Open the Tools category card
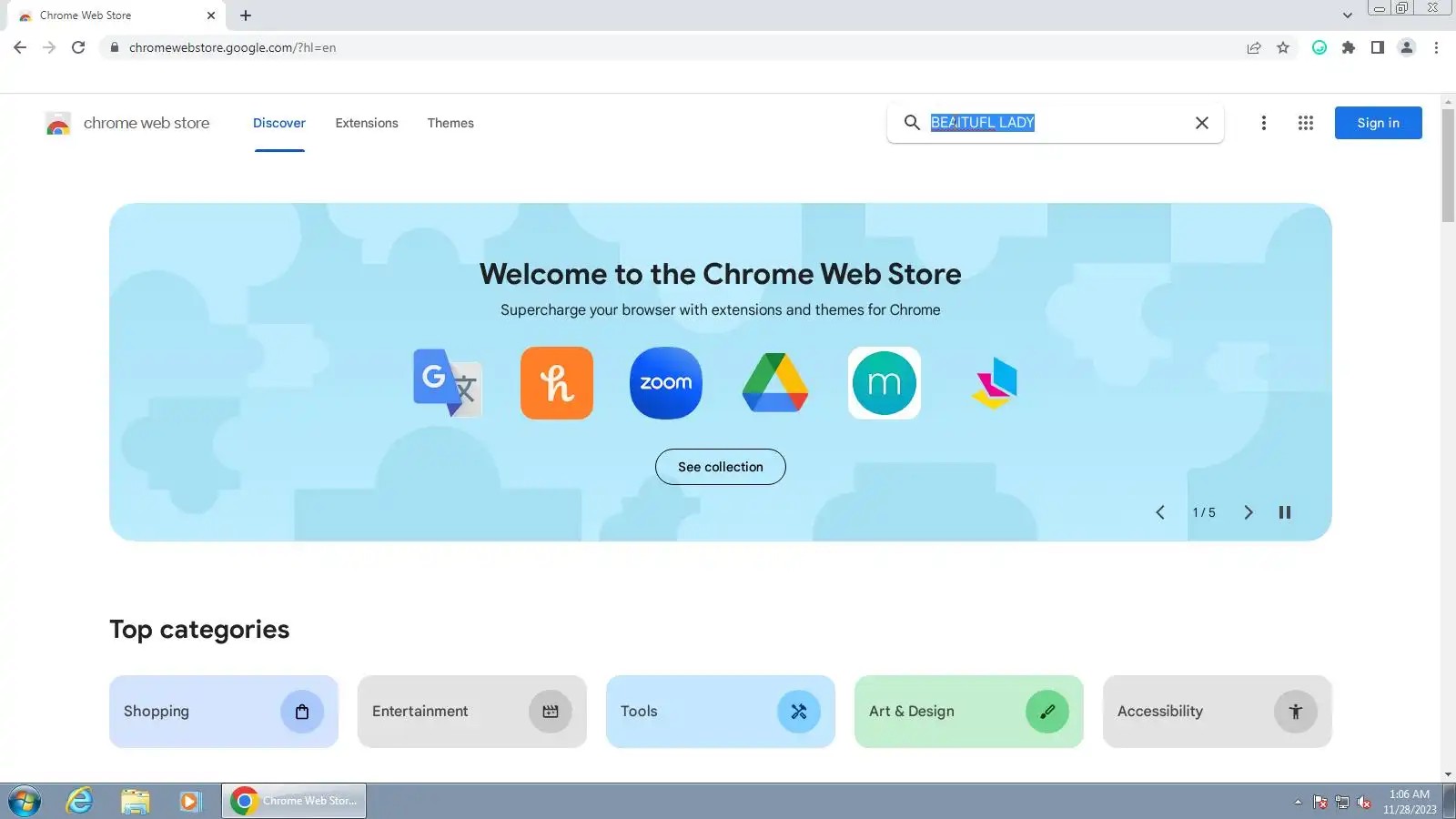1456x819 pixels. click(721, 712)
